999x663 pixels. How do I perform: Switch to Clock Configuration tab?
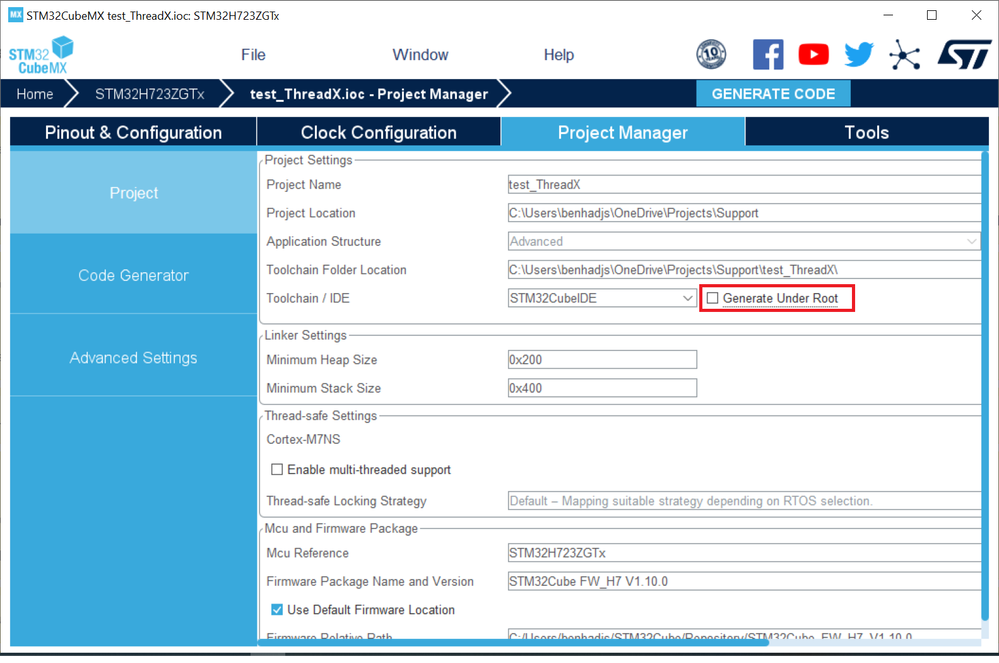(x=378, y=132)
